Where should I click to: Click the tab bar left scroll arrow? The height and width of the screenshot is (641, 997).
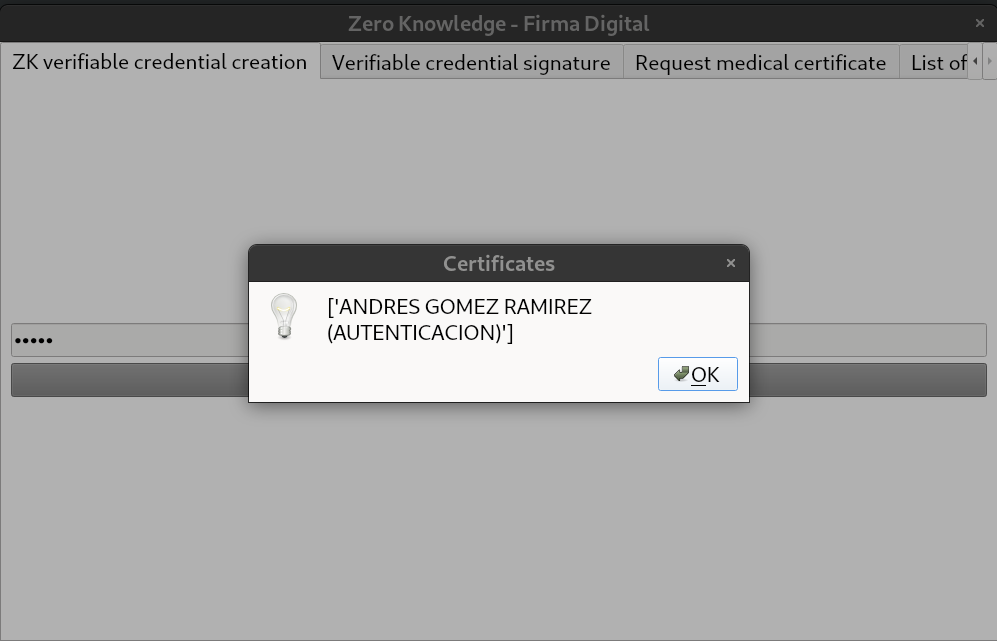click(975, 62)
